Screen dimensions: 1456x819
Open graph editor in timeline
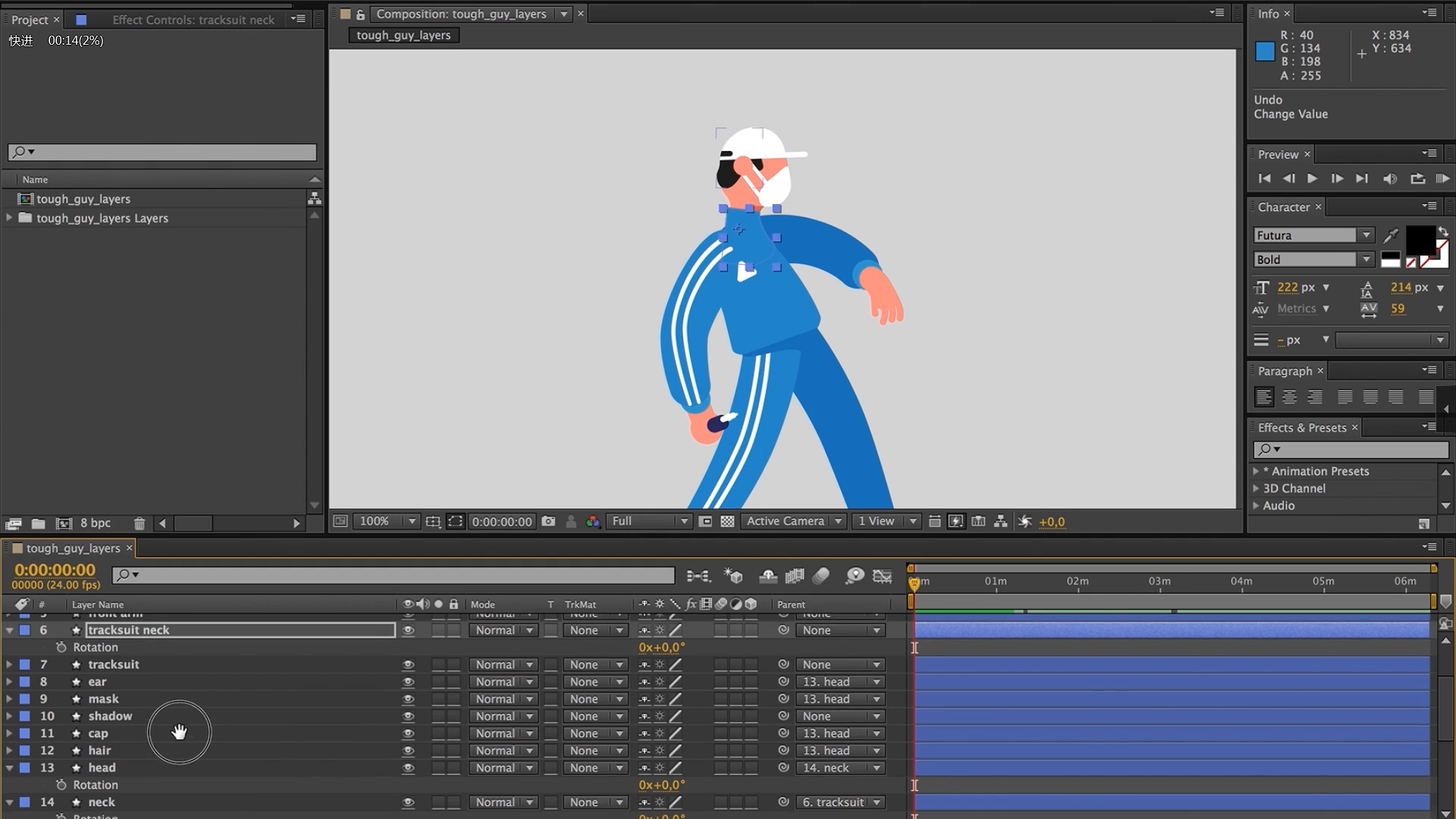[x=882, y=576]
